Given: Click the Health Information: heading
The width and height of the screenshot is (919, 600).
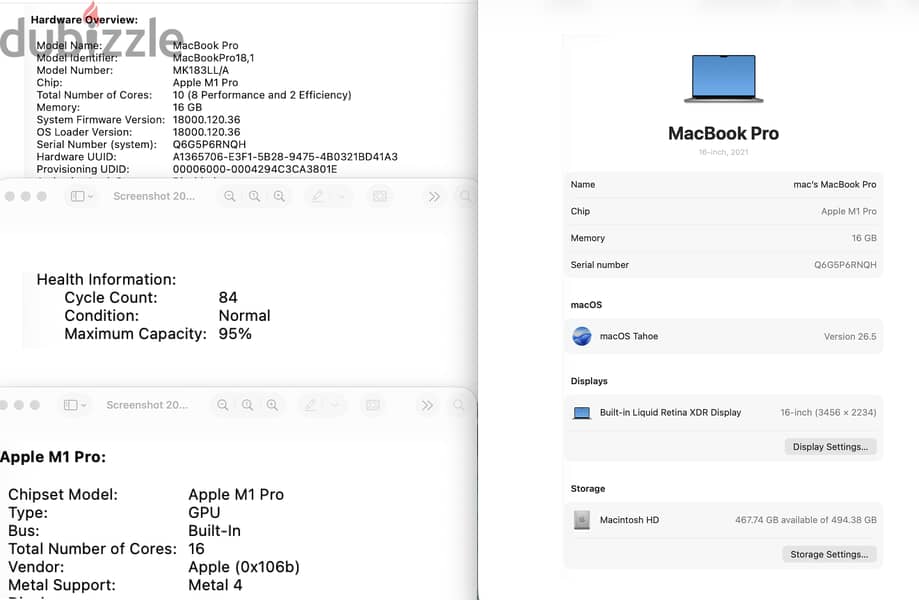Looking at the screenshot, I should pos(106,279).
